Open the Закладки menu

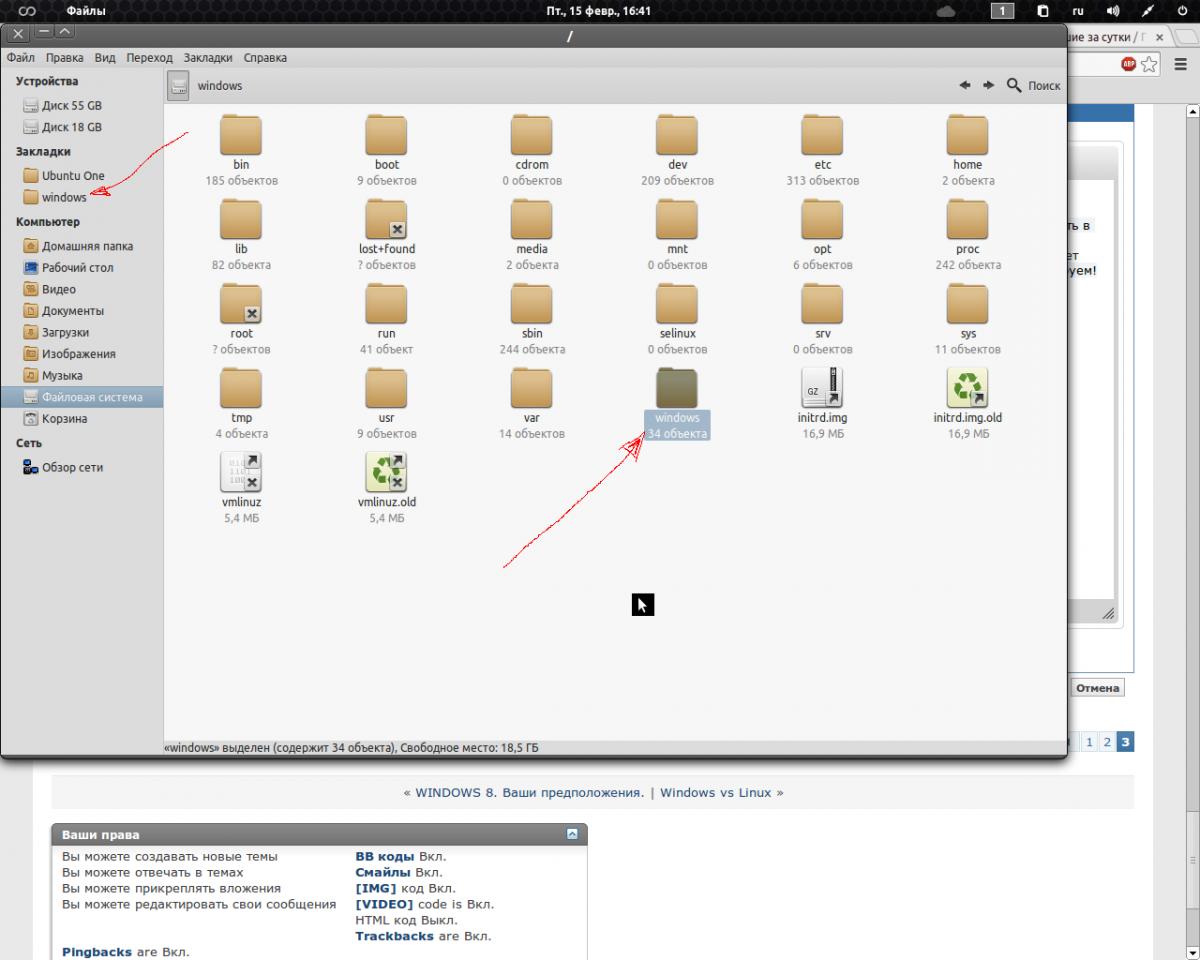pyautogui.click(x=208, y=58)
